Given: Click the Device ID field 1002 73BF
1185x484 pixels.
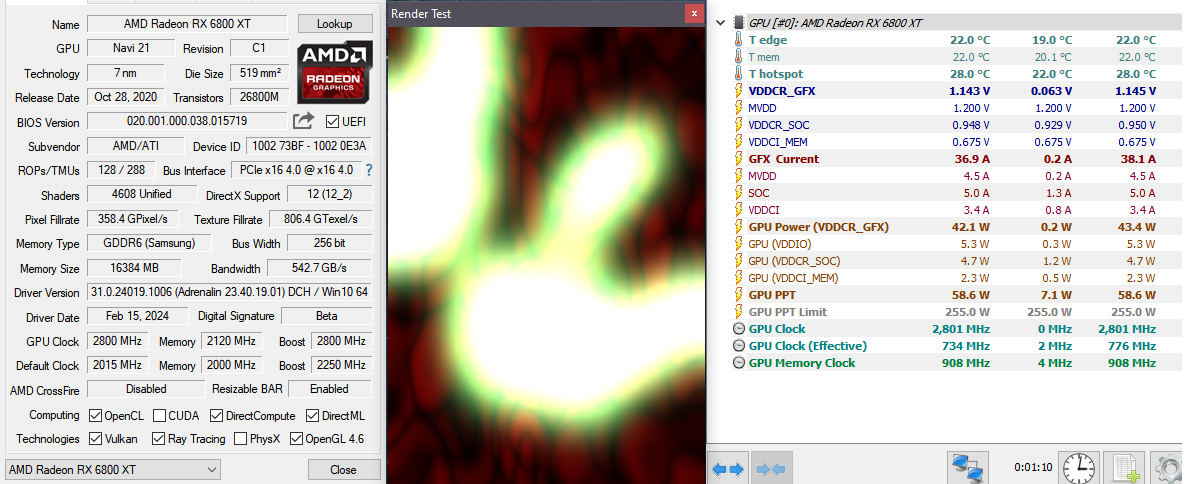Looking at the screenshot, I should pos(310,146).
